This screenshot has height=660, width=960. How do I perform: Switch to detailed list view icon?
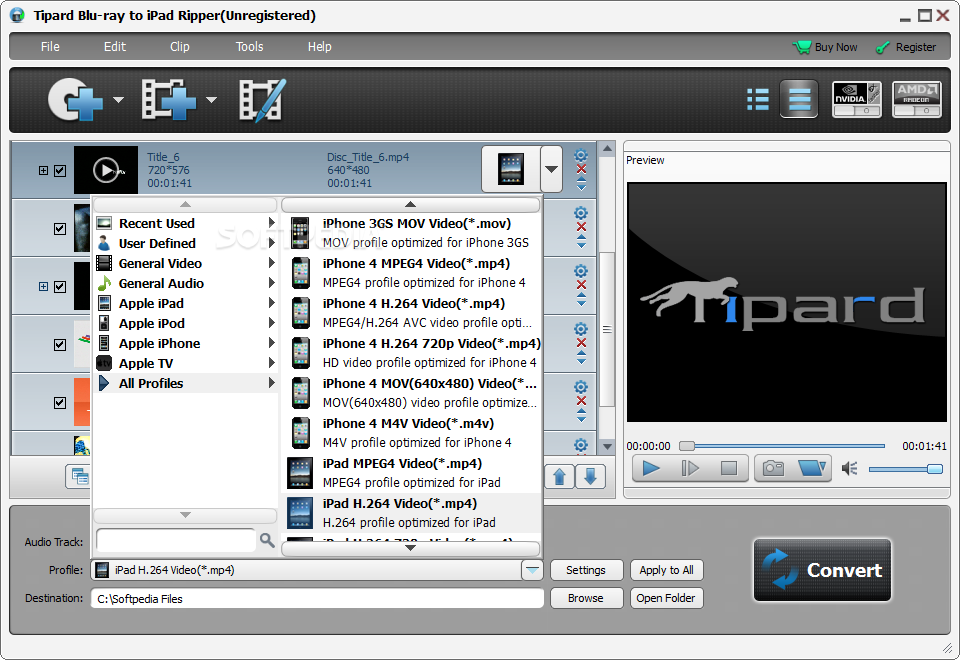coord(799,99)
